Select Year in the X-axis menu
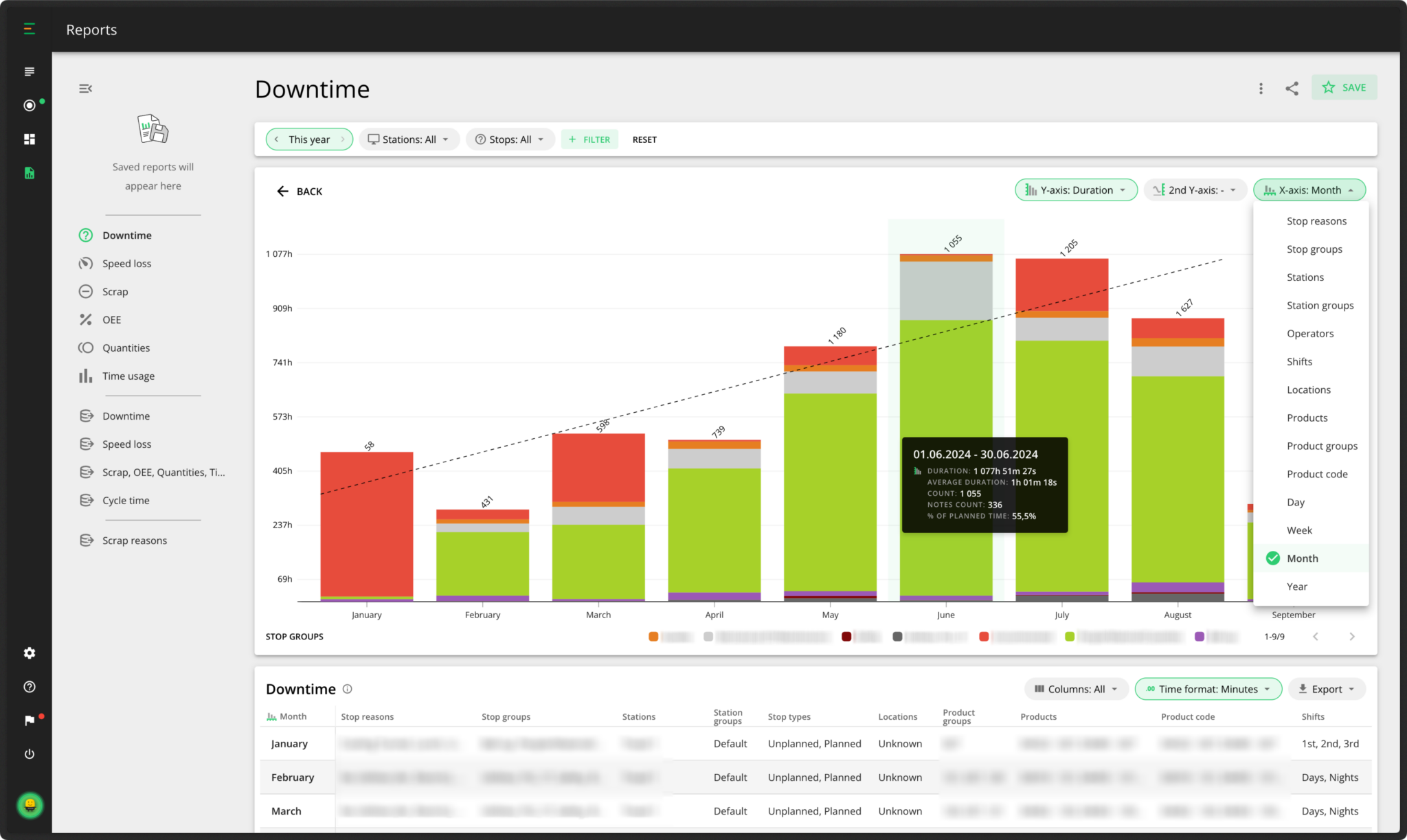Screen dimensions: 1407x840 1297,586
